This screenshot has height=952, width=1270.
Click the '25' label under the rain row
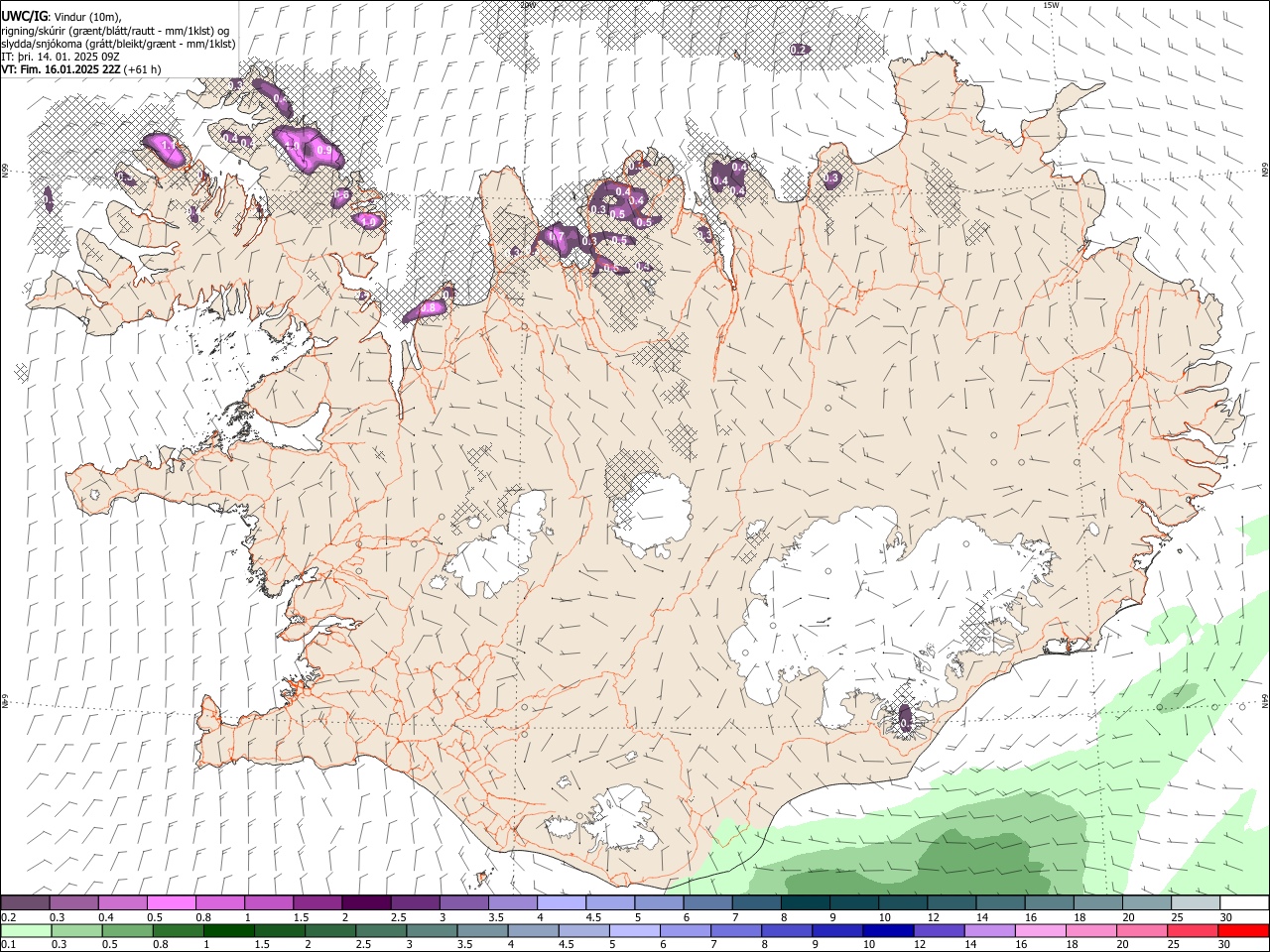(x=1176, y=944)
